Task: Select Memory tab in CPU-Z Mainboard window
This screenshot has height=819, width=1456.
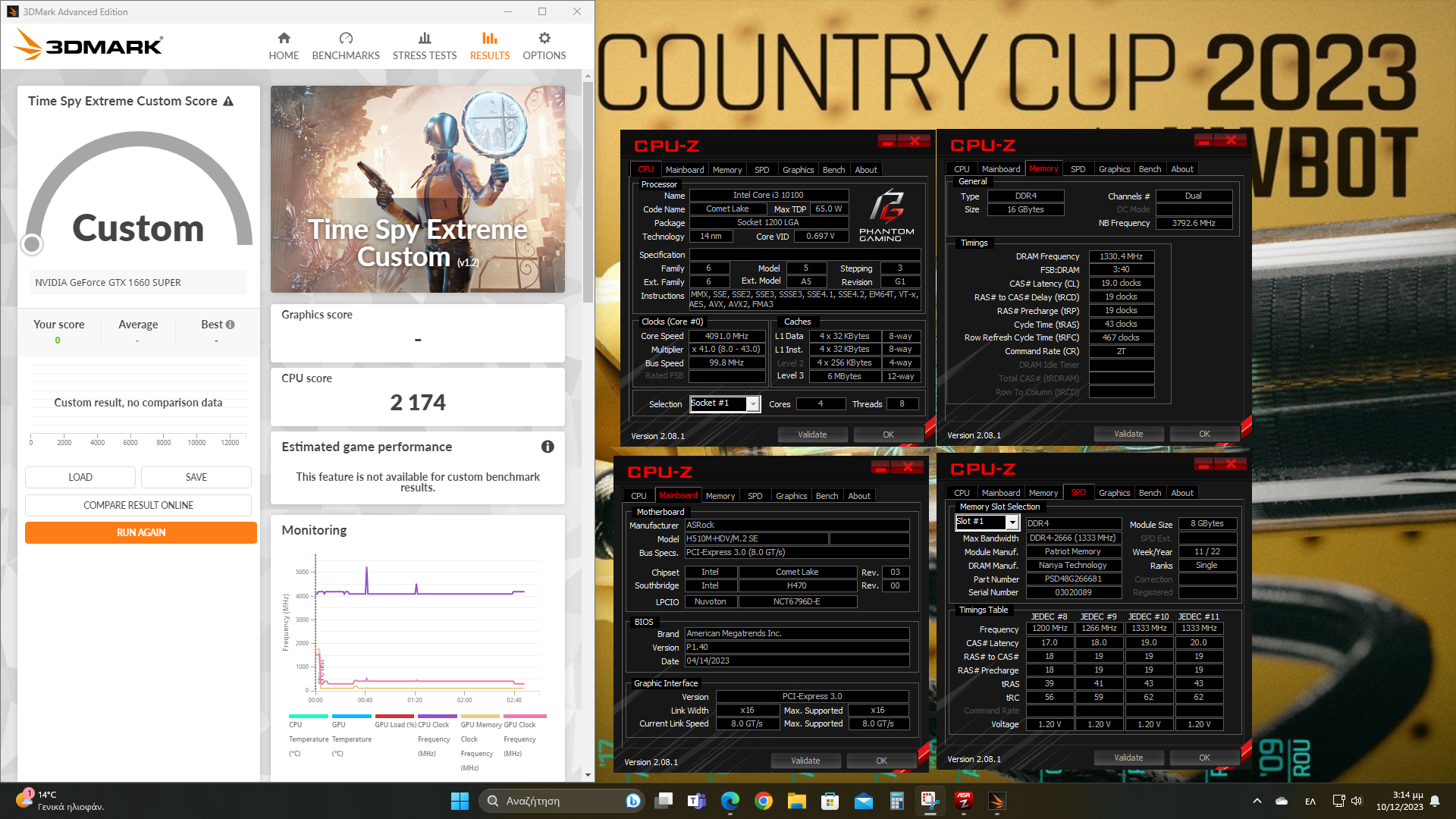Action: click(720, 496)
